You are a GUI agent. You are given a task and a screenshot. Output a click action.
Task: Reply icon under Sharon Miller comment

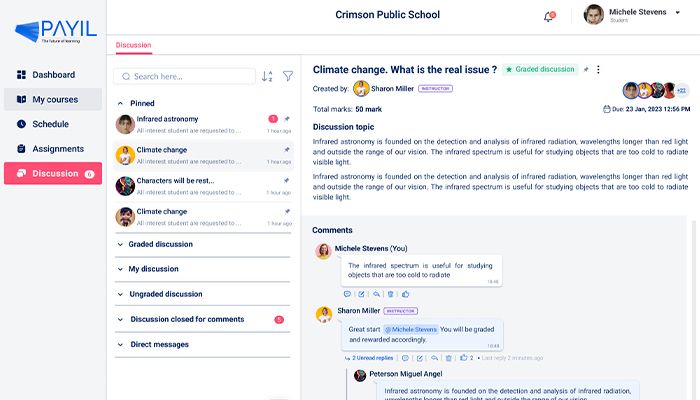(434, 358)
